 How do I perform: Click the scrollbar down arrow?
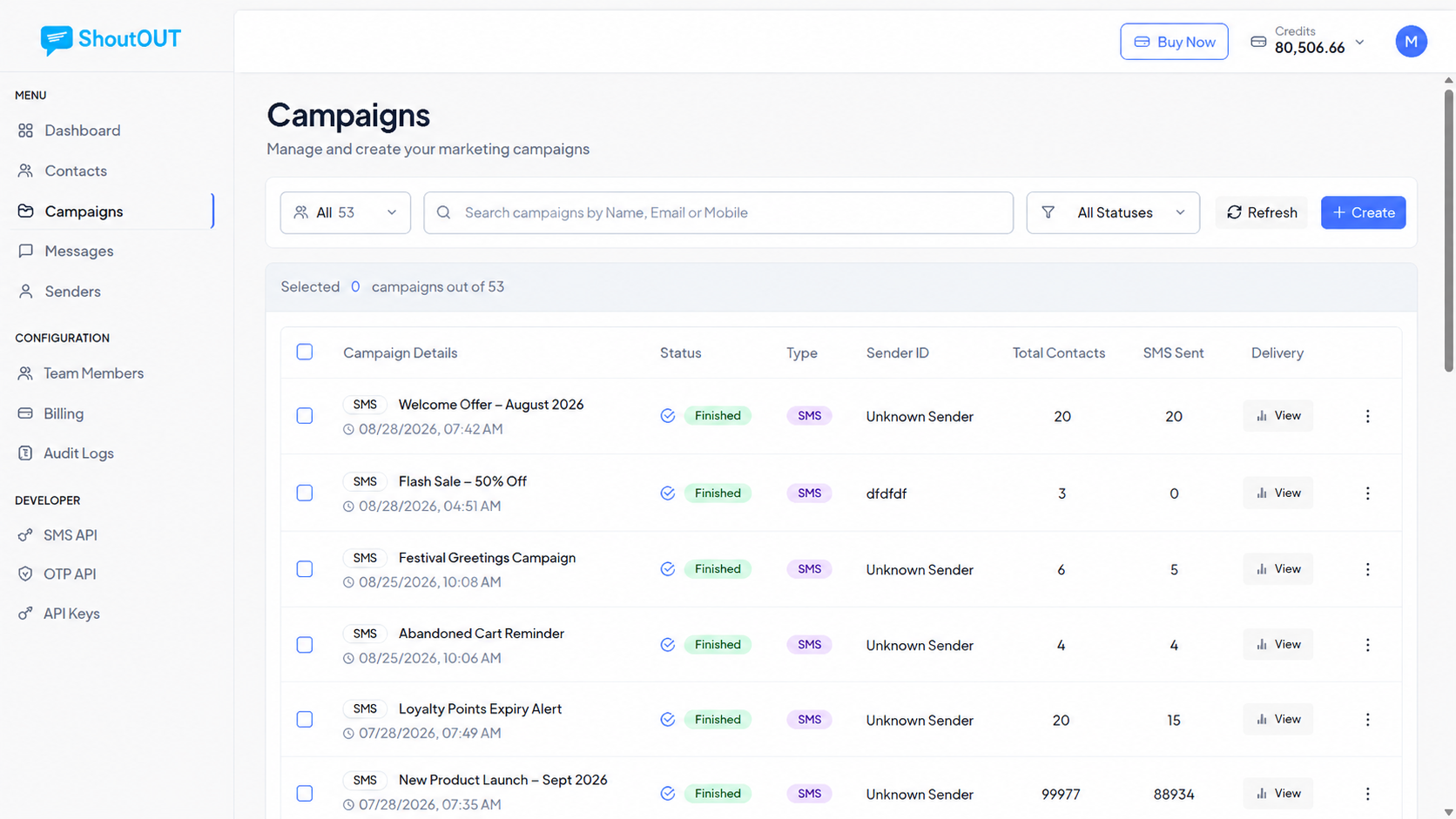click(1449, 813)
